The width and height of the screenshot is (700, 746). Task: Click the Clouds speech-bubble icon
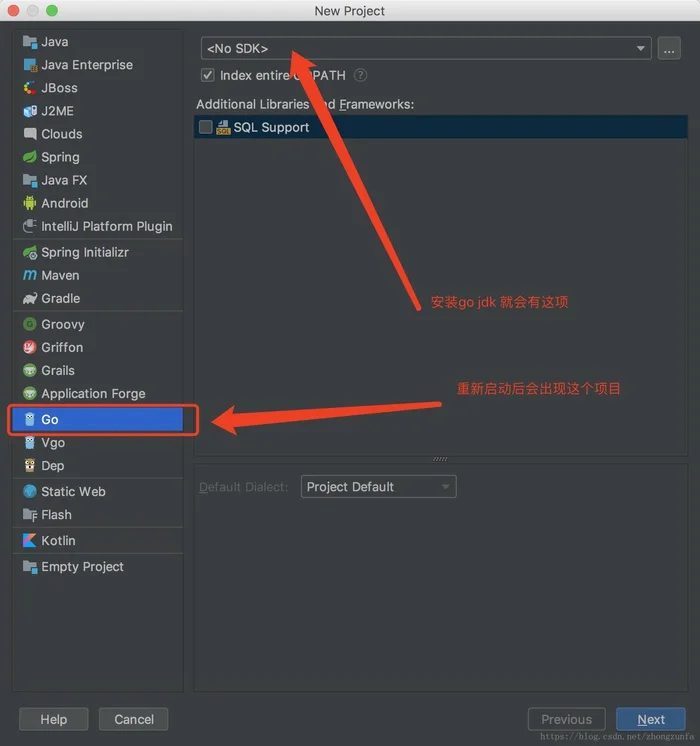[30, 134]
